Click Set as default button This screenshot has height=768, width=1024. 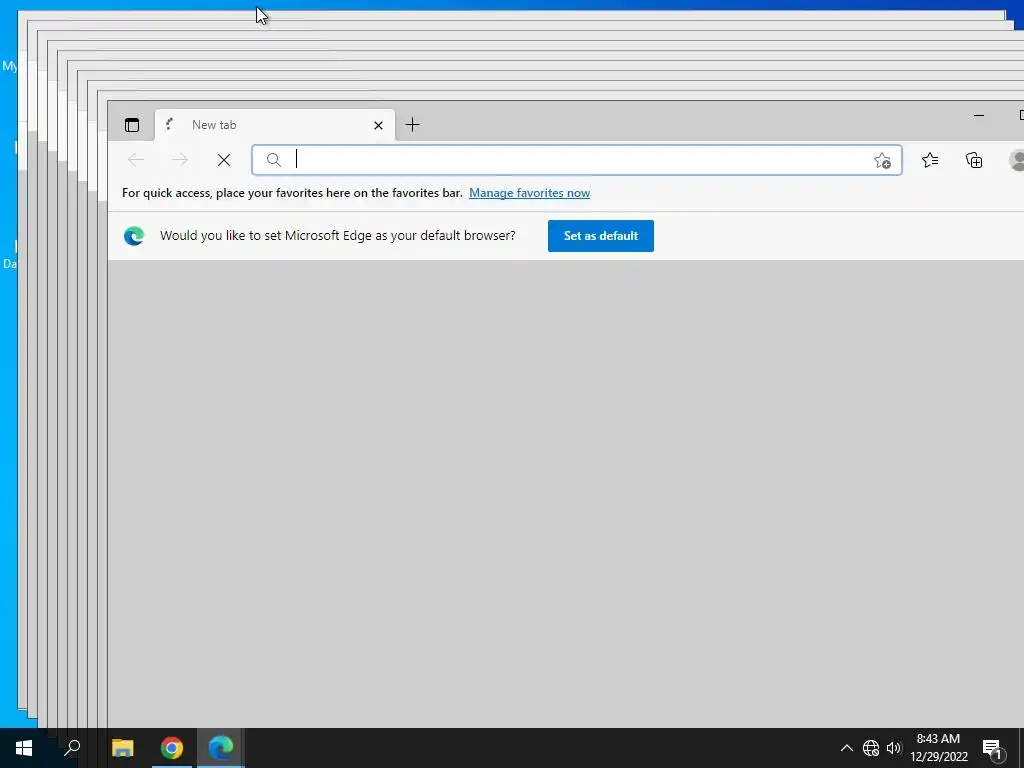coord(601,236)
